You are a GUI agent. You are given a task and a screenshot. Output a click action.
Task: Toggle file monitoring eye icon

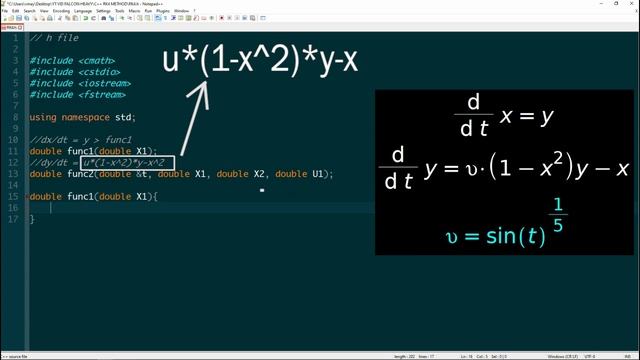click(x=211, y=18)
